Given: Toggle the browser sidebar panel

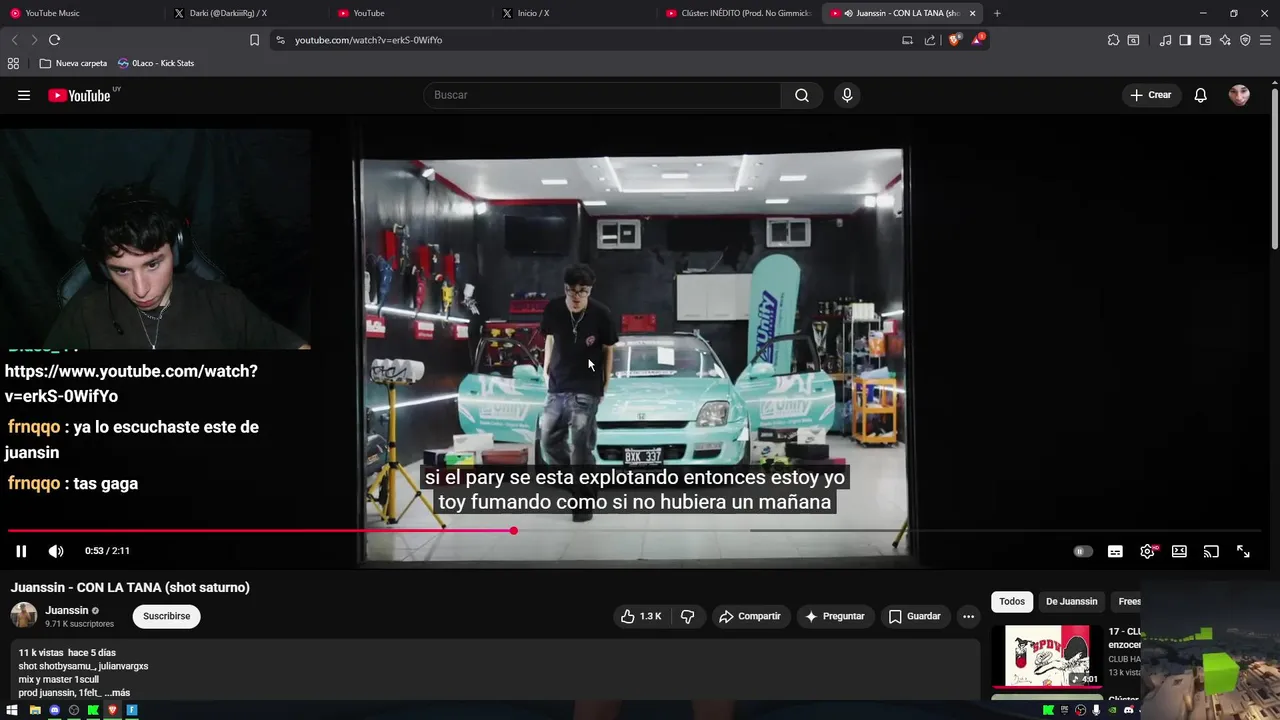Looking at the screenshot, I should coord(1185,40).
